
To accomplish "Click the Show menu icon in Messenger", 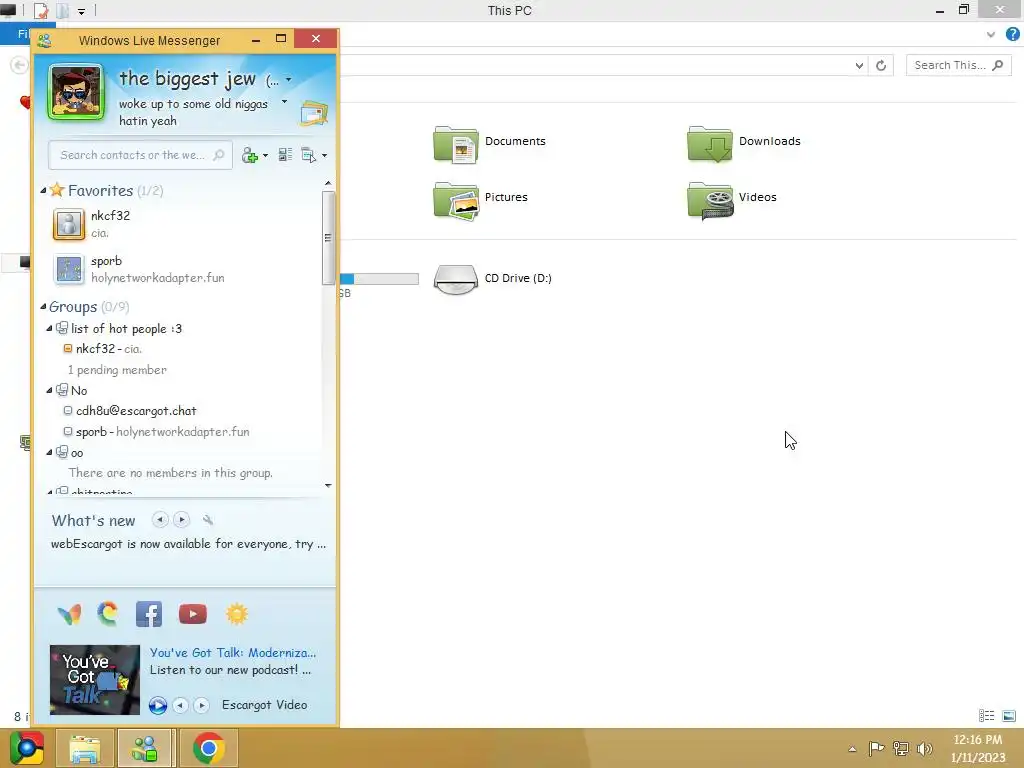I will click(x=308, y=155).
